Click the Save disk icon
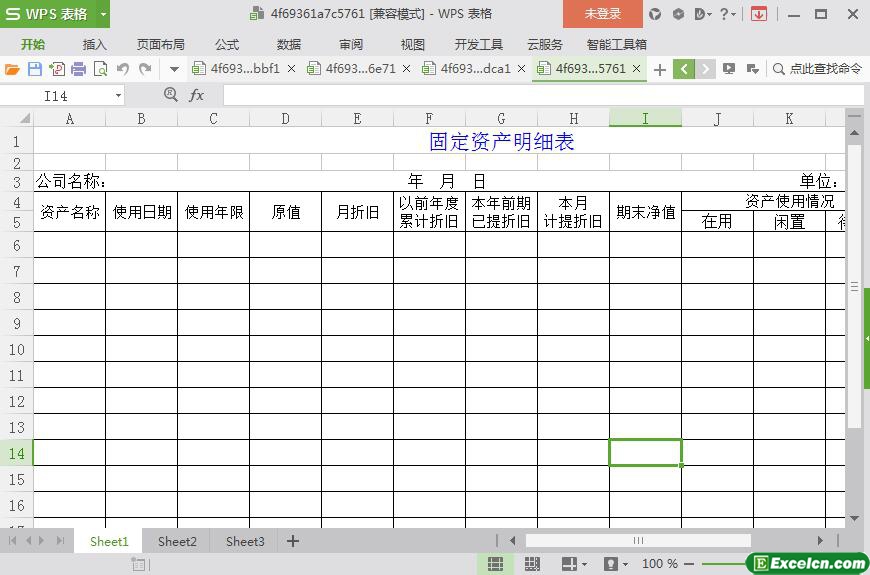 [x=34, y=69]
